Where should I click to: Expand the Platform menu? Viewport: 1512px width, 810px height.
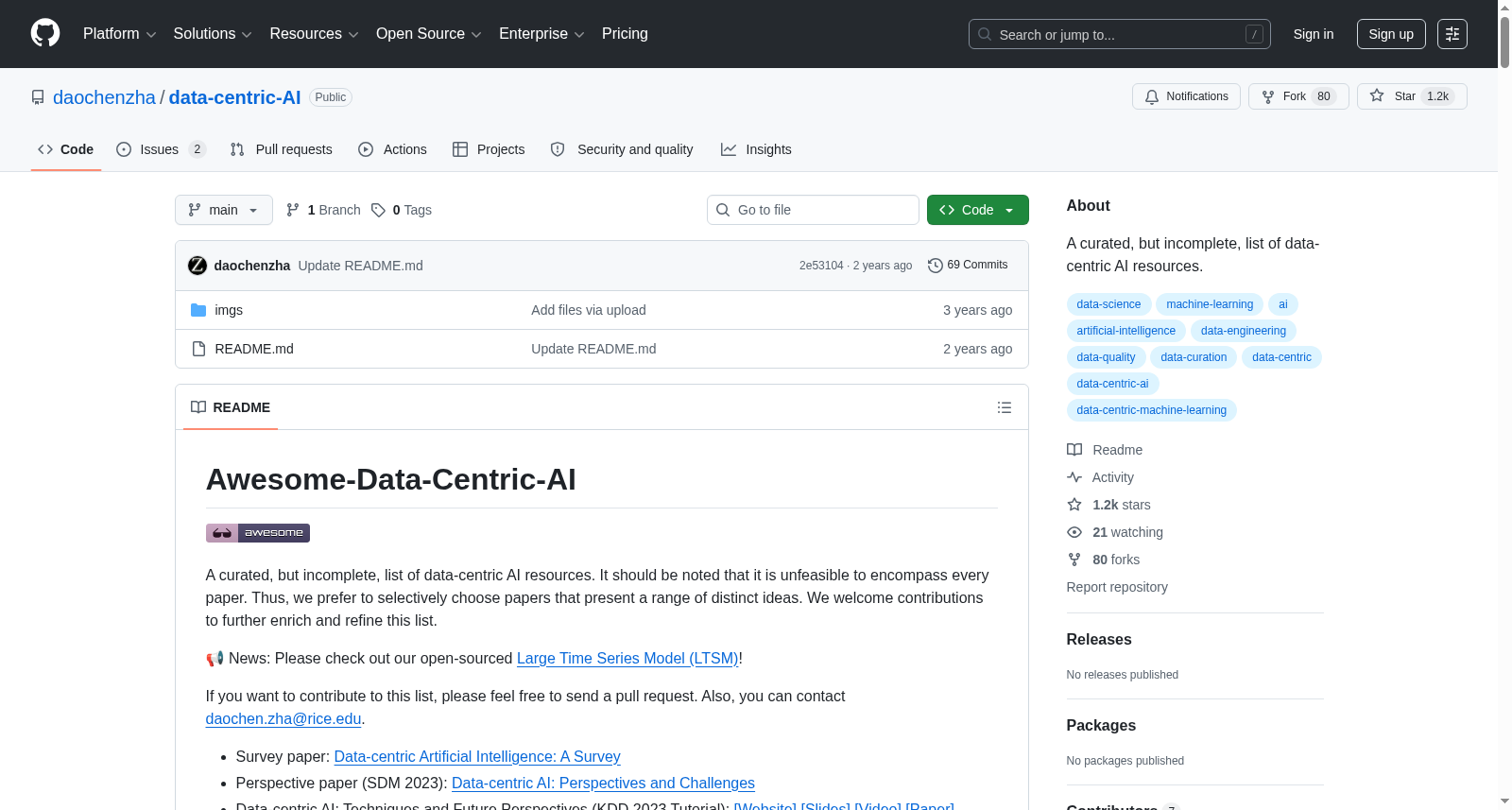click(120, 34)
